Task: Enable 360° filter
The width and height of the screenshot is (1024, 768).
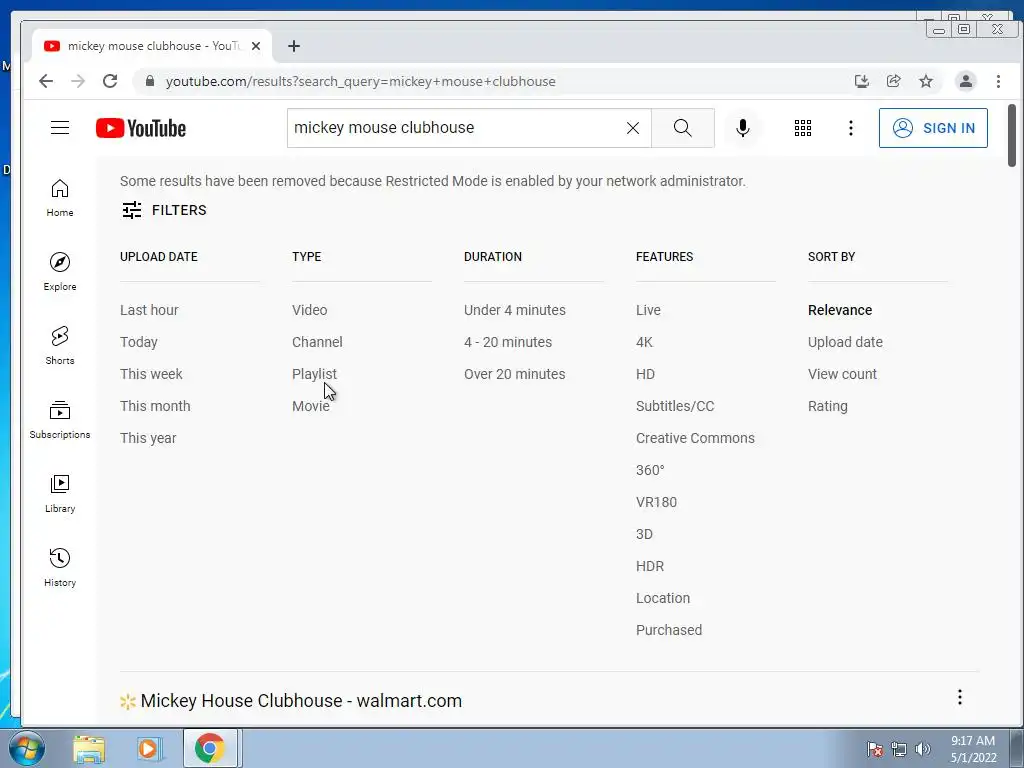Action: (x=650, y=470)
